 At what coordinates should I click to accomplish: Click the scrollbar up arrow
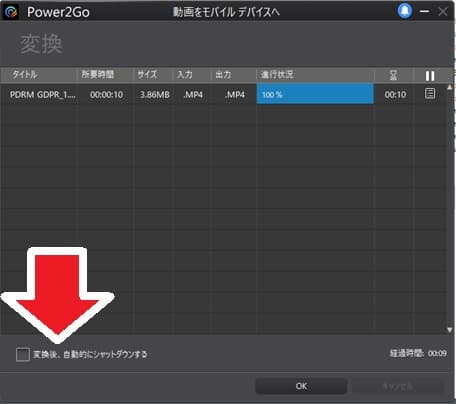pyautogui.click(x=450, y=87)
